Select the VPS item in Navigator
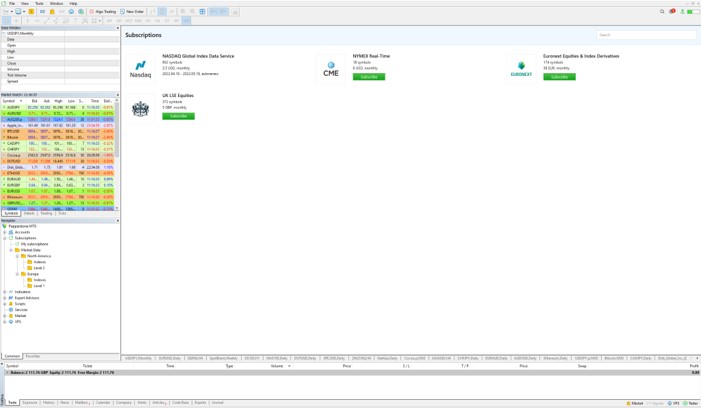701x408 pixels. pyautogui.click(x=17, y=322)
